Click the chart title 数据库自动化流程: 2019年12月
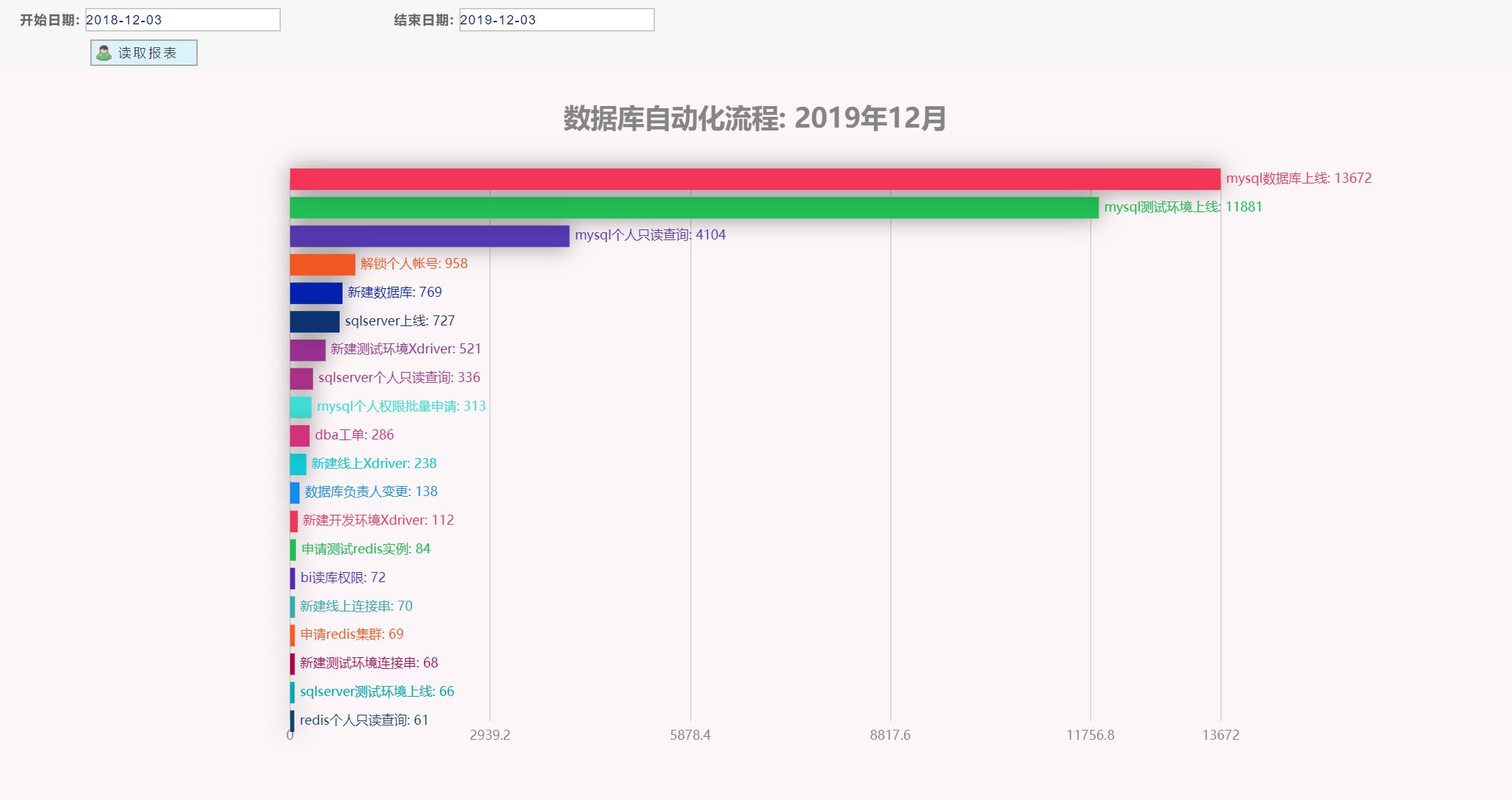 (755, 118)
